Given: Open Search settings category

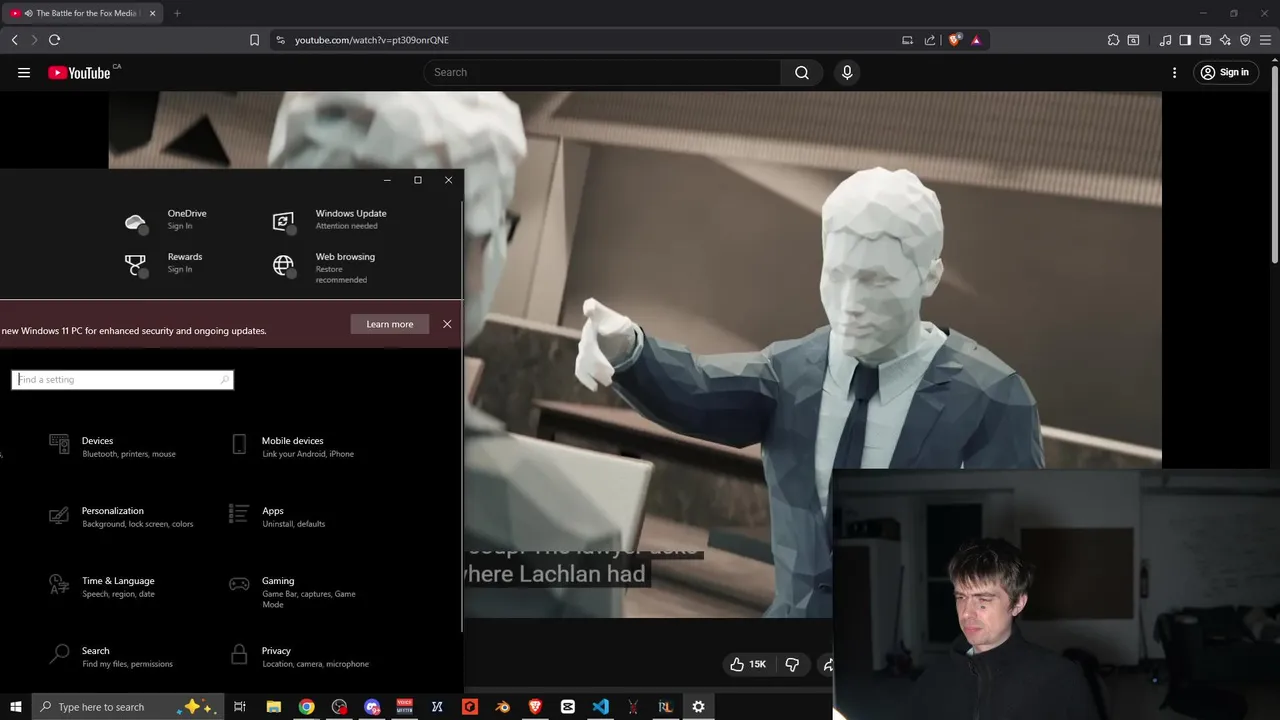Looking at the screenshot, I should pos(111,656).
